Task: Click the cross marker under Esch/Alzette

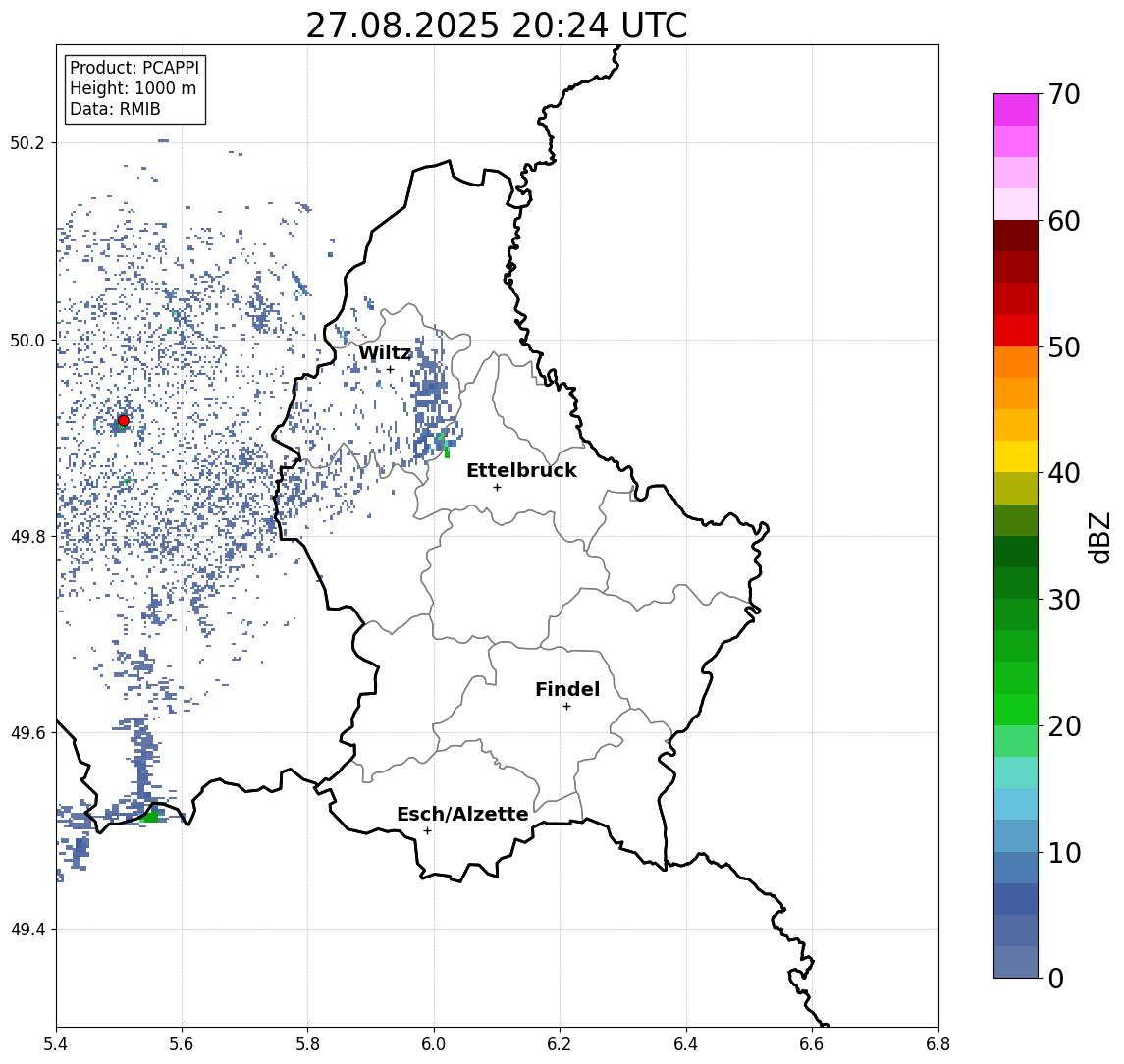Action: coord(427,831)
